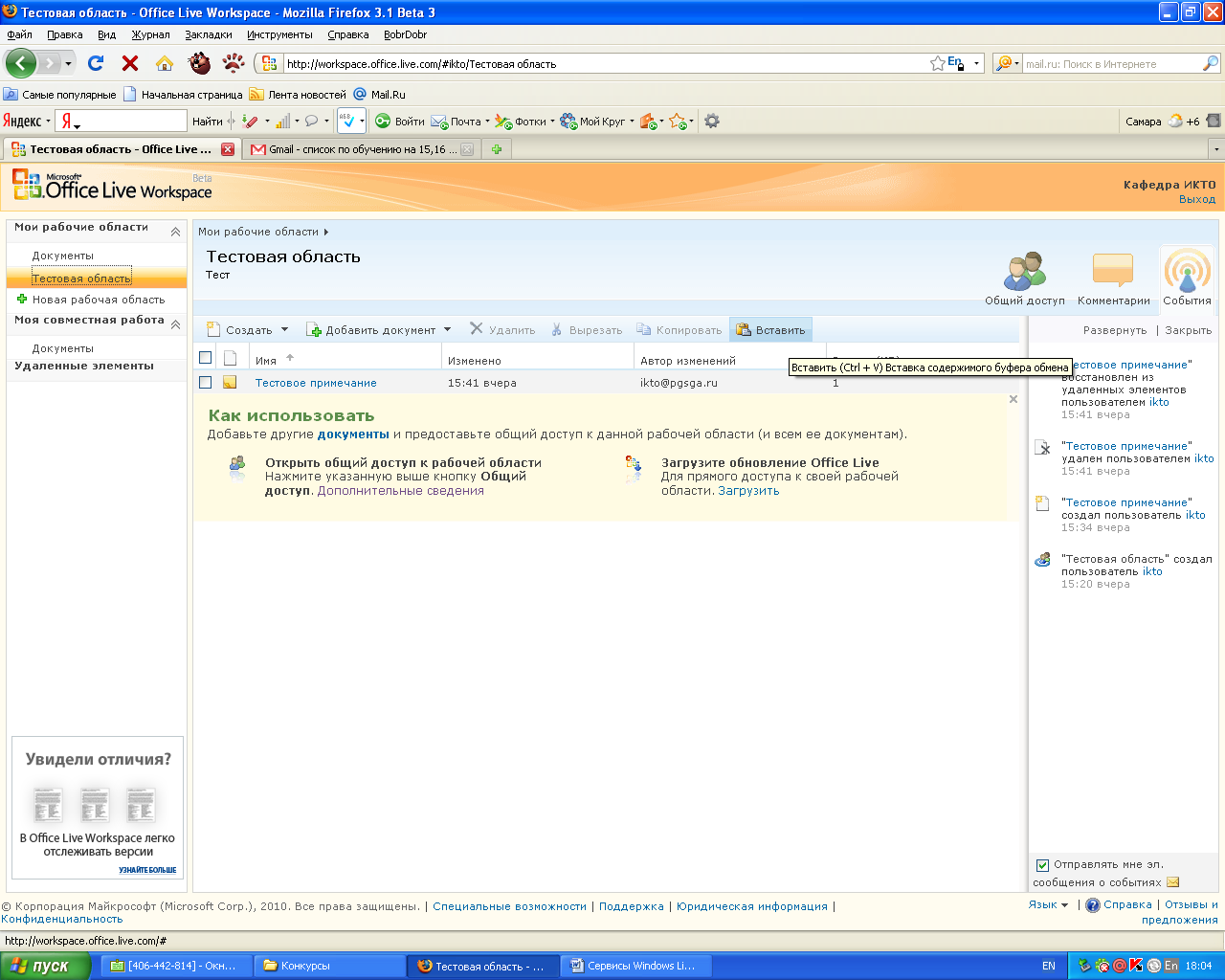Open address bar history dropdown
Image resolution: width=1225 pixels, height=980 pixels.
(977, 64)
